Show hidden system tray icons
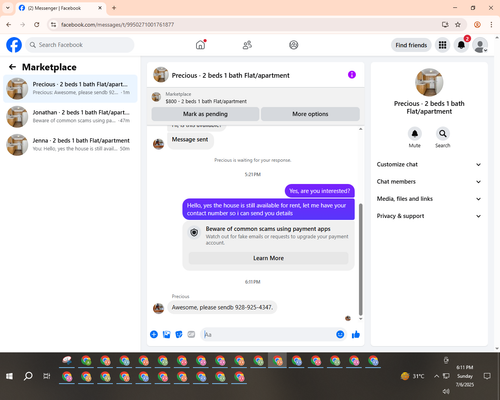The width and height of the screenshot is (500, 400). [436, 376]
